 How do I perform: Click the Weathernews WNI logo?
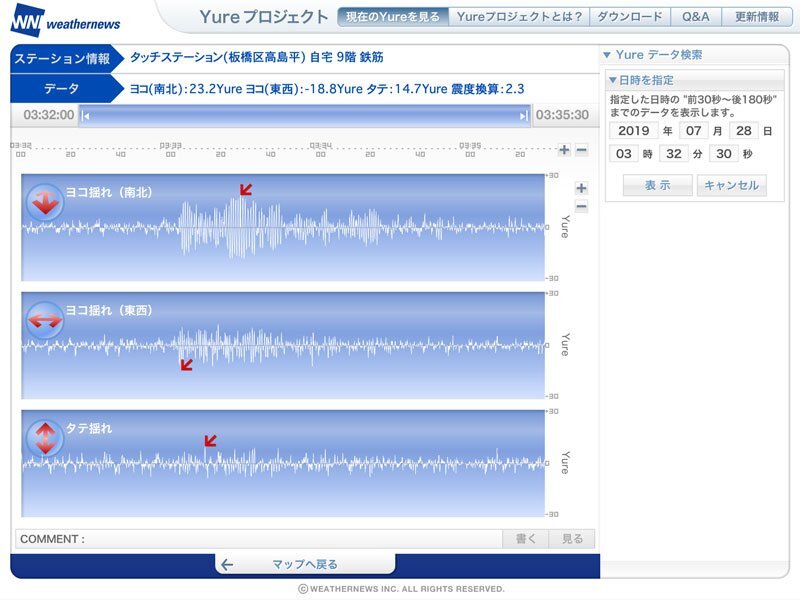point(65,21)
